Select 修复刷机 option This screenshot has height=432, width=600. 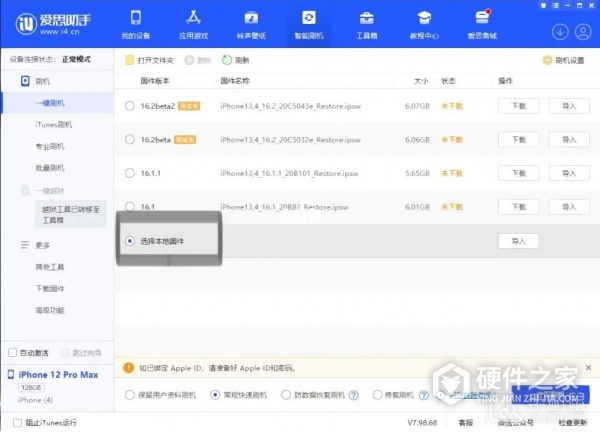[377, 395]
